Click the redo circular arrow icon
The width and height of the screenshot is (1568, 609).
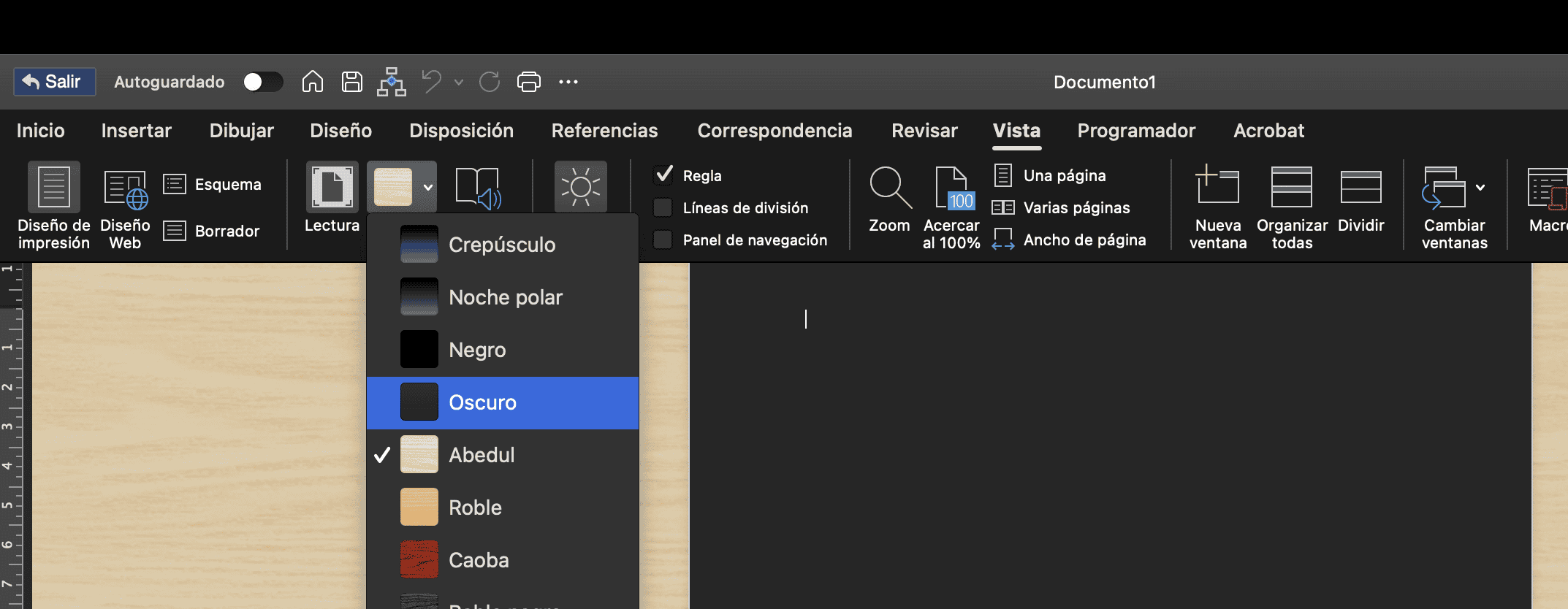coord(490,82)
